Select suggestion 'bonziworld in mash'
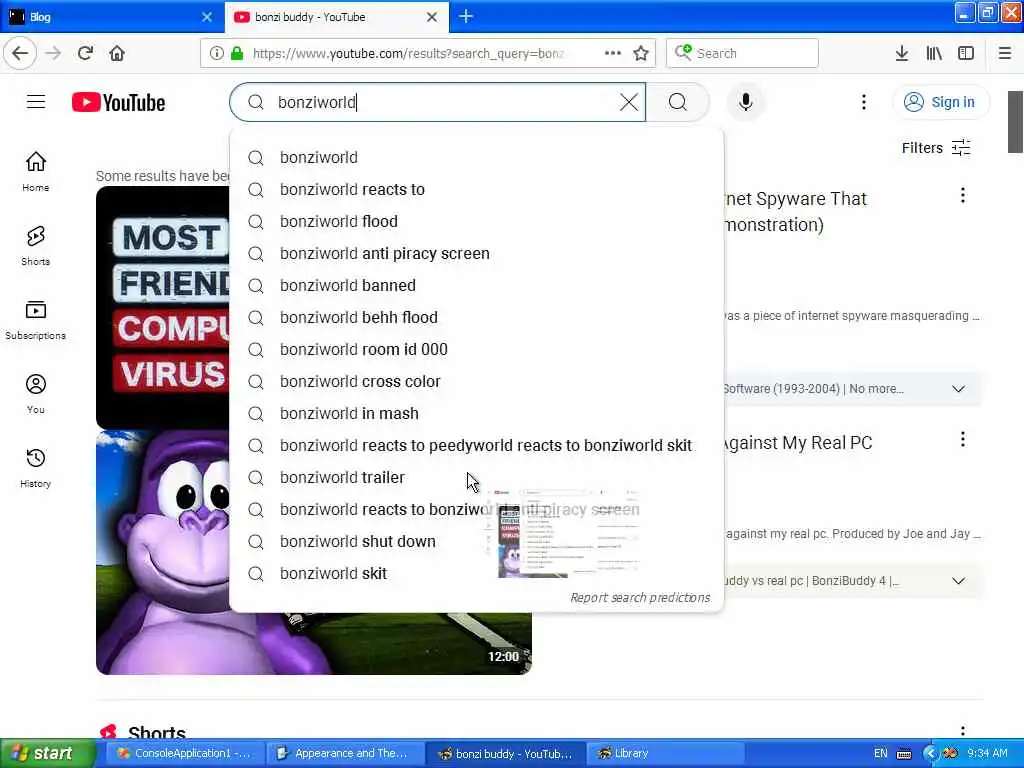Viewport: 1024px width, 768px height. pyautogui.click(x=477, y=413)
